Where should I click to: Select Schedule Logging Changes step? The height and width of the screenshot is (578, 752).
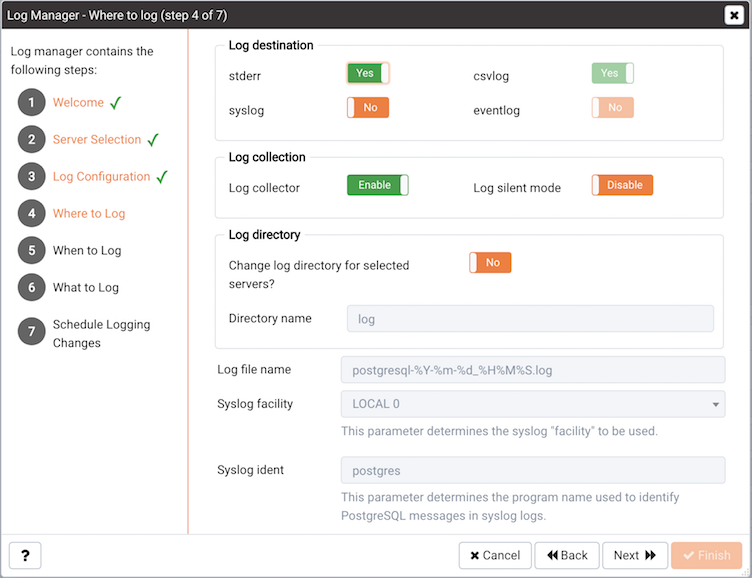101,333
